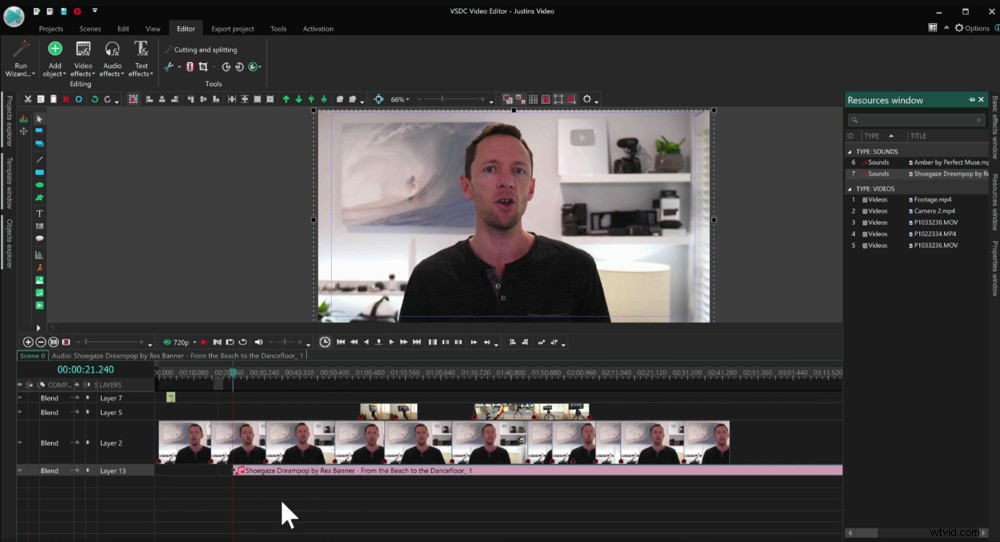Screen dimensions: 1000x542
Task: Open the Video effects menu
Action: (83, 59)
